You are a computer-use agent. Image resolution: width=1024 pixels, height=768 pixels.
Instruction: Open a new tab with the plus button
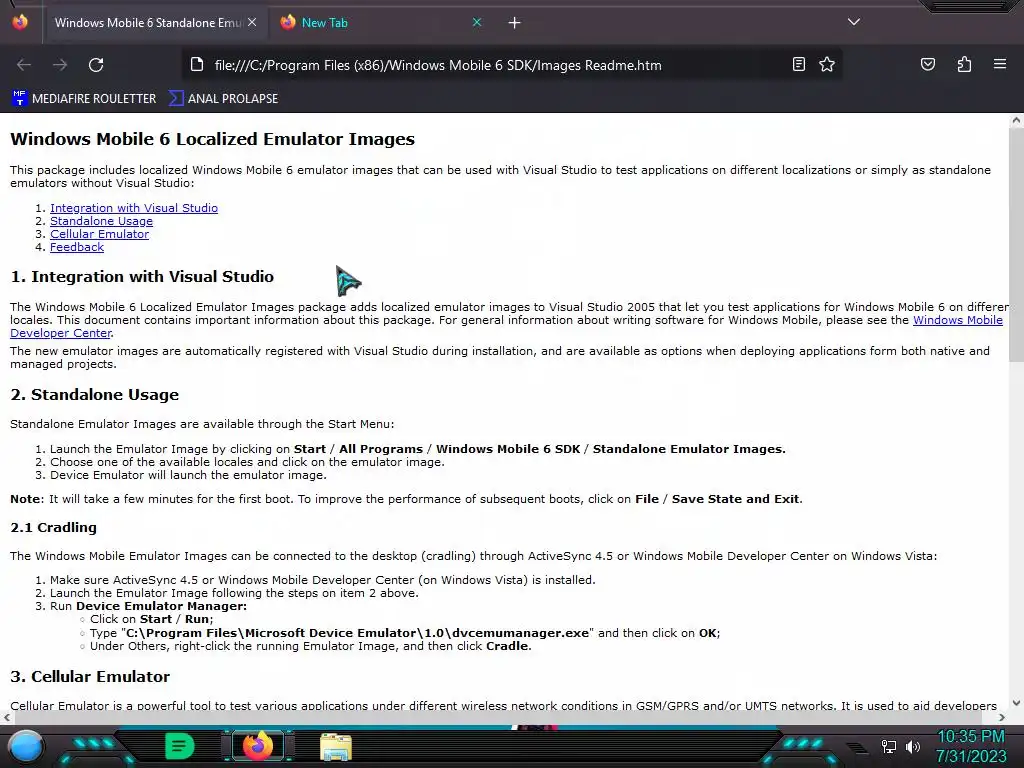514,23
